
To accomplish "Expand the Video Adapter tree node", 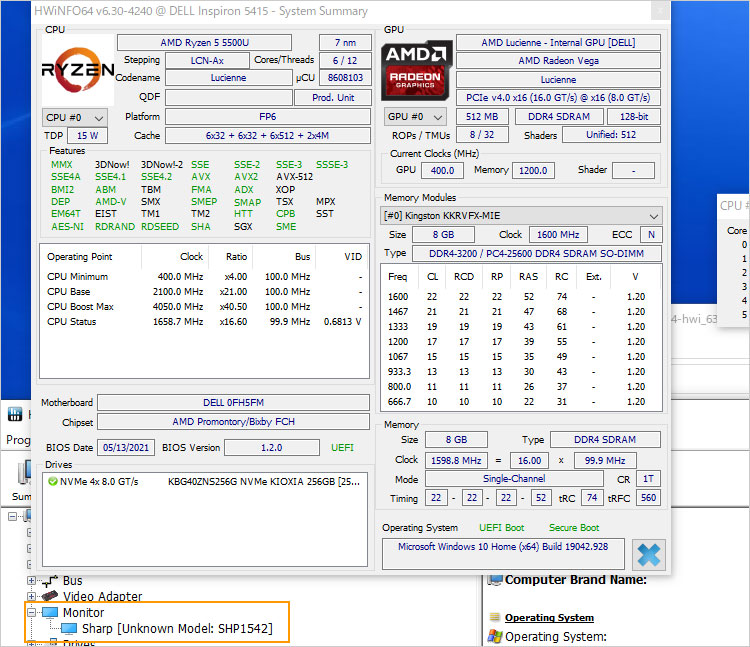I will pyautogui.click(x=32, y=596).
